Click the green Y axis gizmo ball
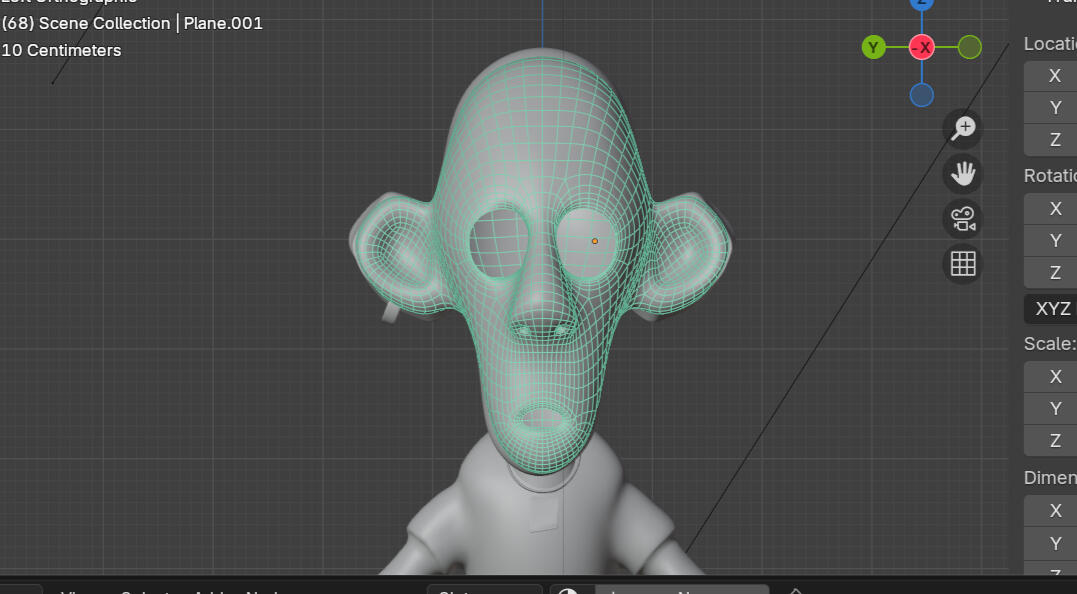The width and height of the screenshot is (1077, 594). click(873, 47)
